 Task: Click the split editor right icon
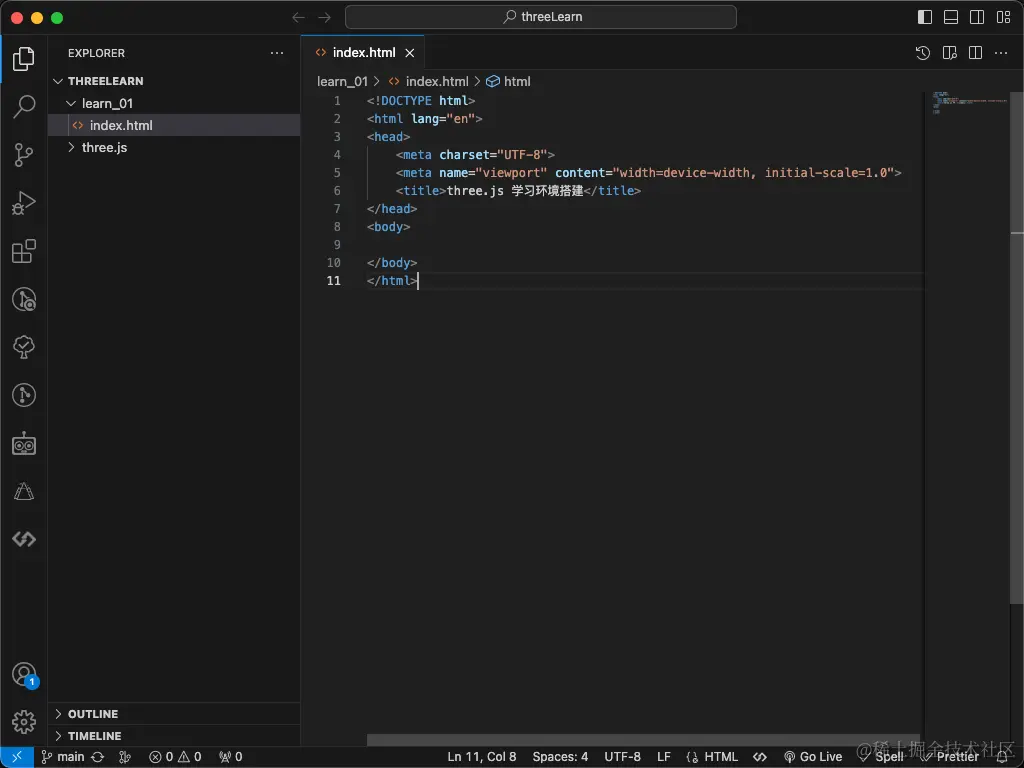(975, 53)
